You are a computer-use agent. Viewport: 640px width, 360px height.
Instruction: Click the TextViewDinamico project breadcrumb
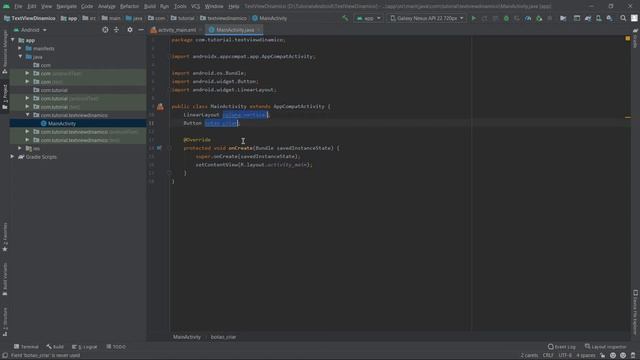29,18
